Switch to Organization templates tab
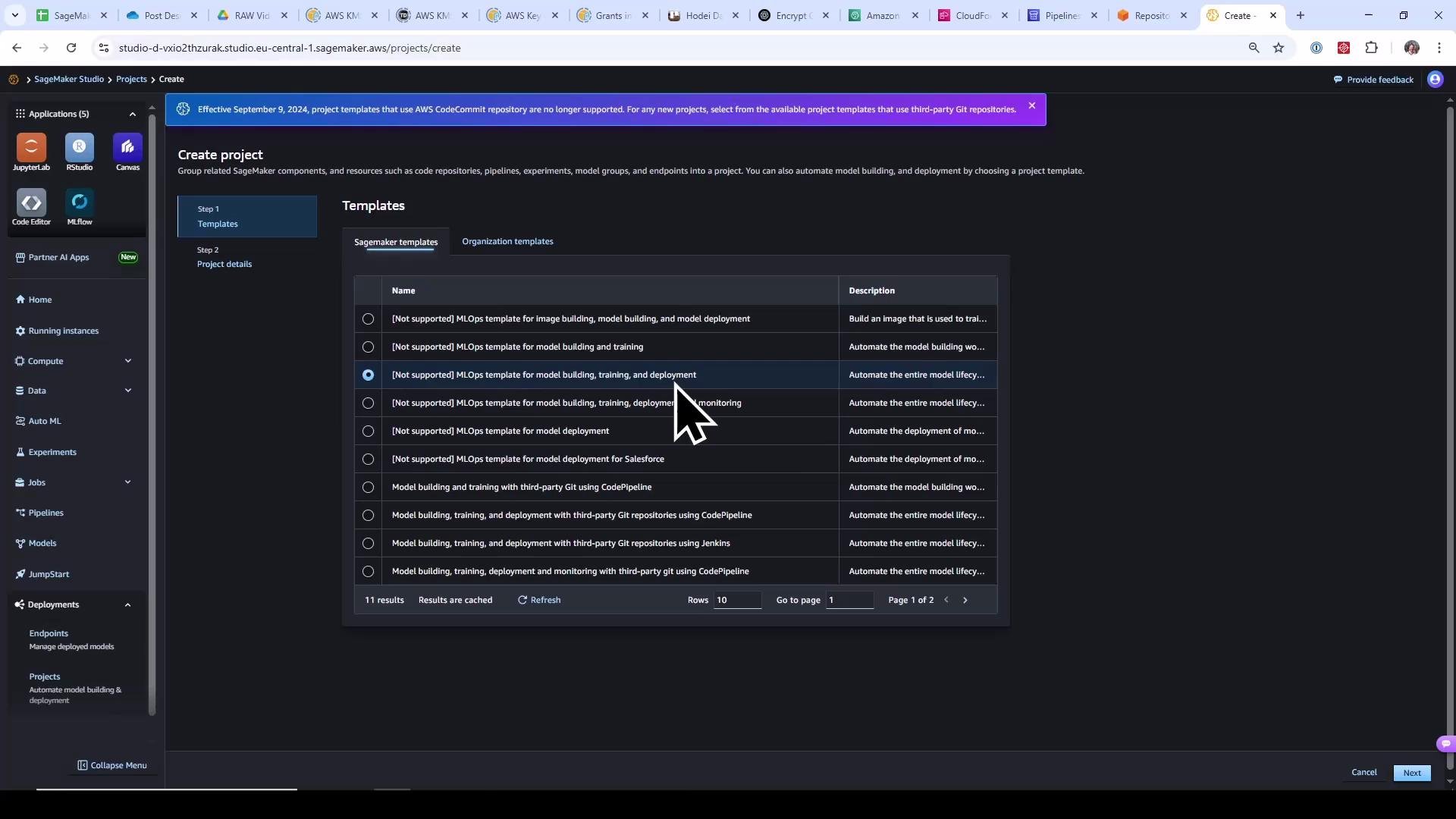Viewport: 1456px width, 819px height. (x=507, y=241)
